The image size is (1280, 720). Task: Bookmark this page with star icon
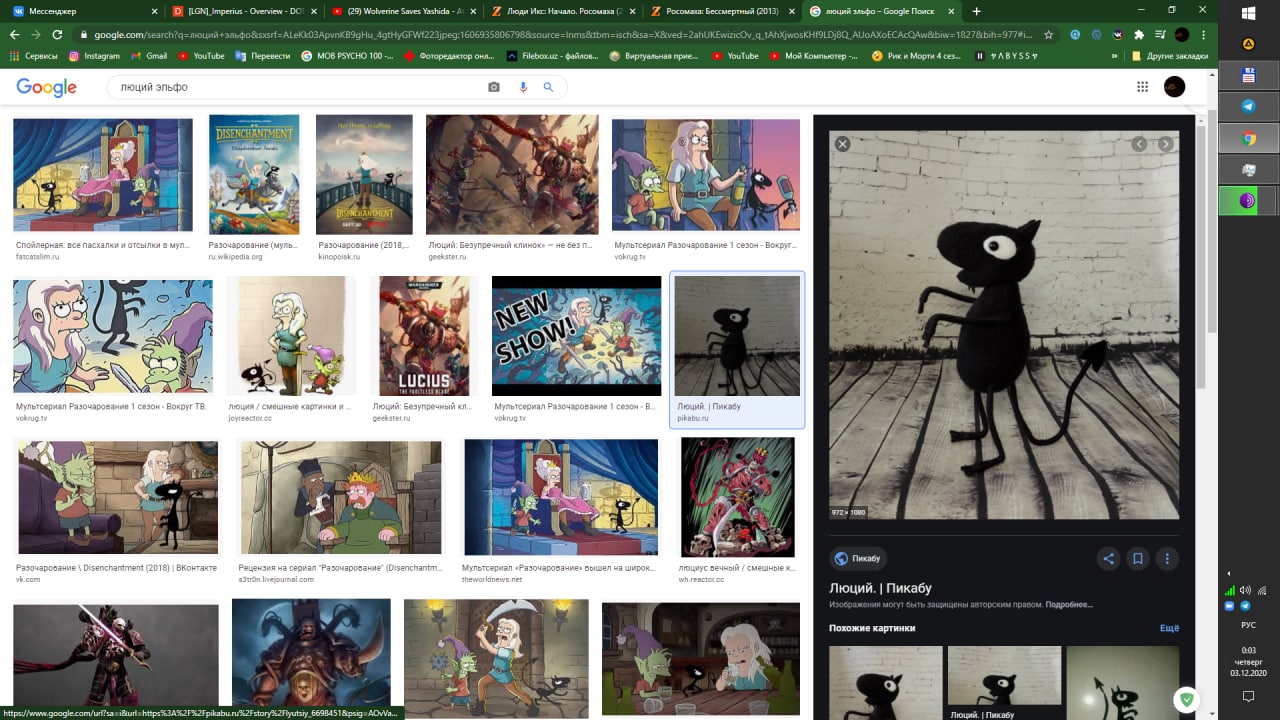click(x=1048, y=34)
